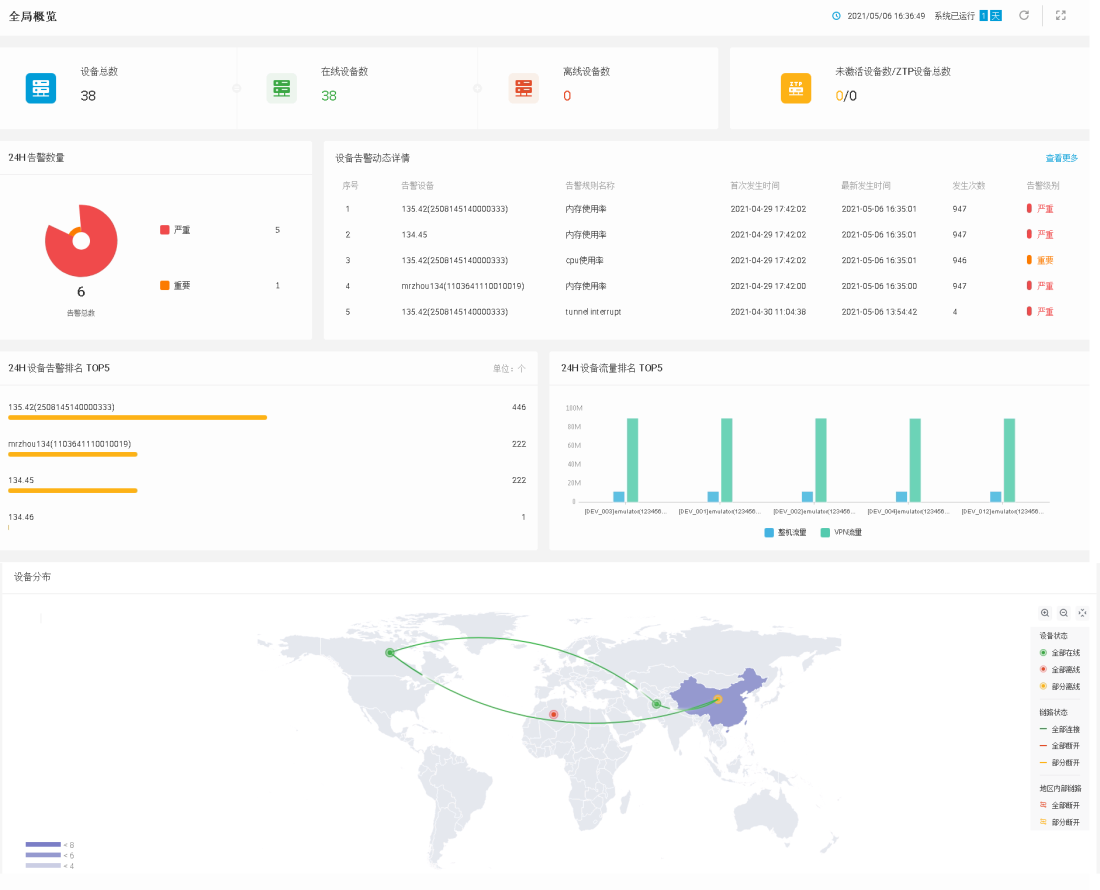
Task: Toggle the 重要 legend entry in alarm chart
Action: click(x=175, y=286)
